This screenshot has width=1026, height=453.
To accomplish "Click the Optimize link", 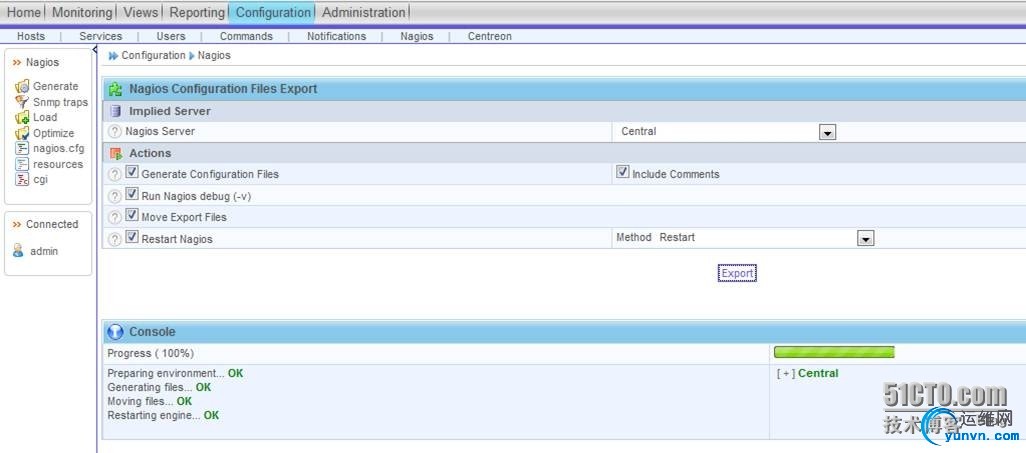I will [x=54, y=133].
